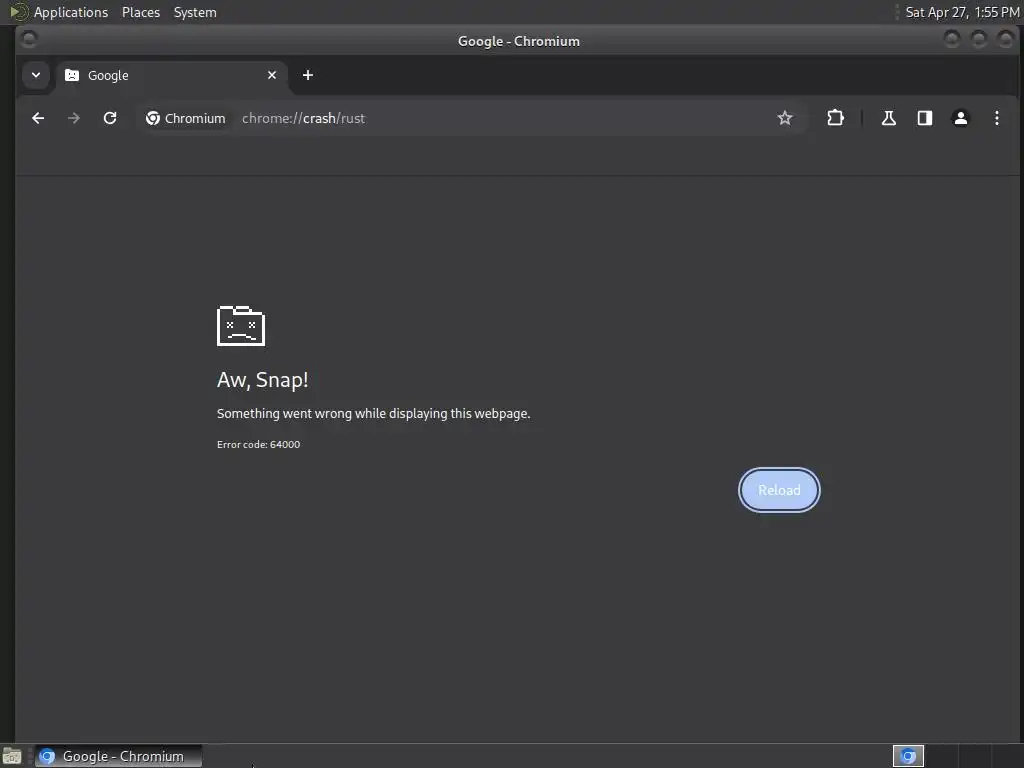This screenshot has height=768, width=1024.
Task: Go back to the previous page
Action: click(x=38, y=118)
